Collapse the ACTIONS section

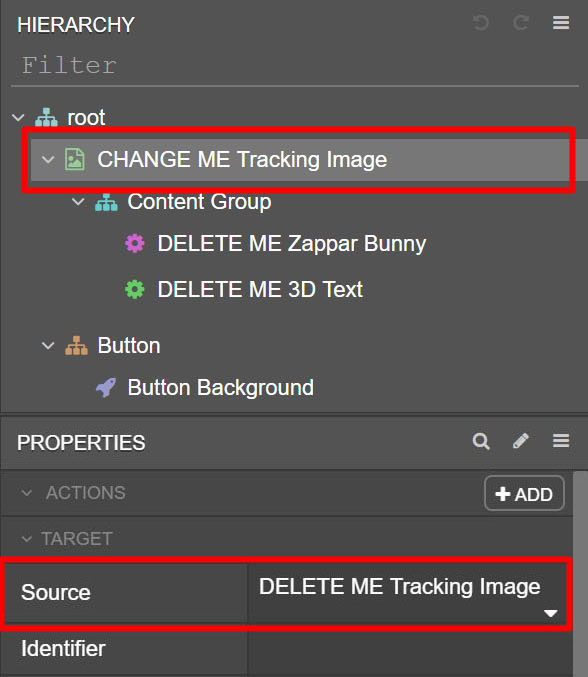(27, 493)
